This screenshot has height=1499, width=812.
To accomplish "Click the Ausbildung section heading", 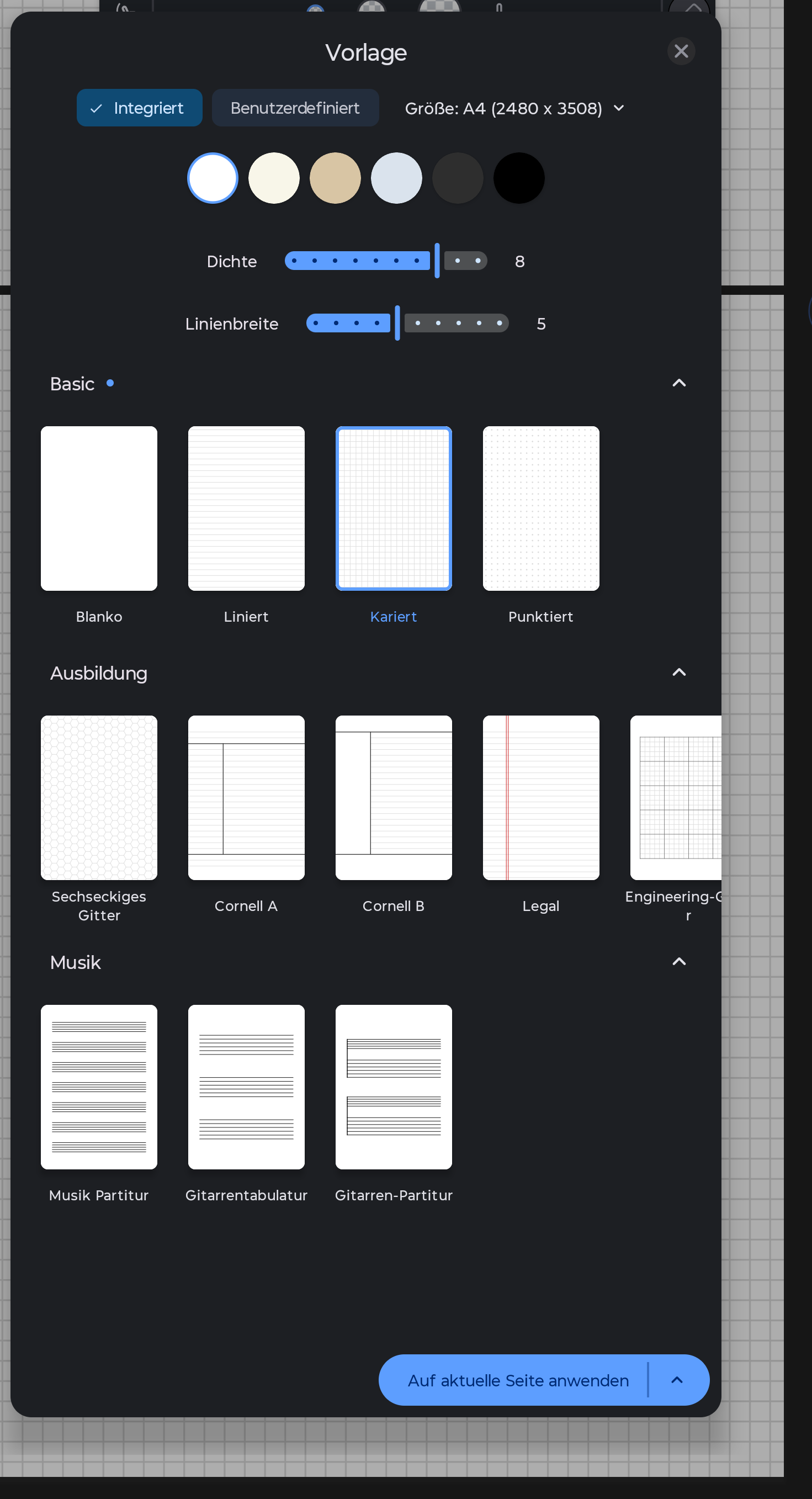I will [99, 673].
